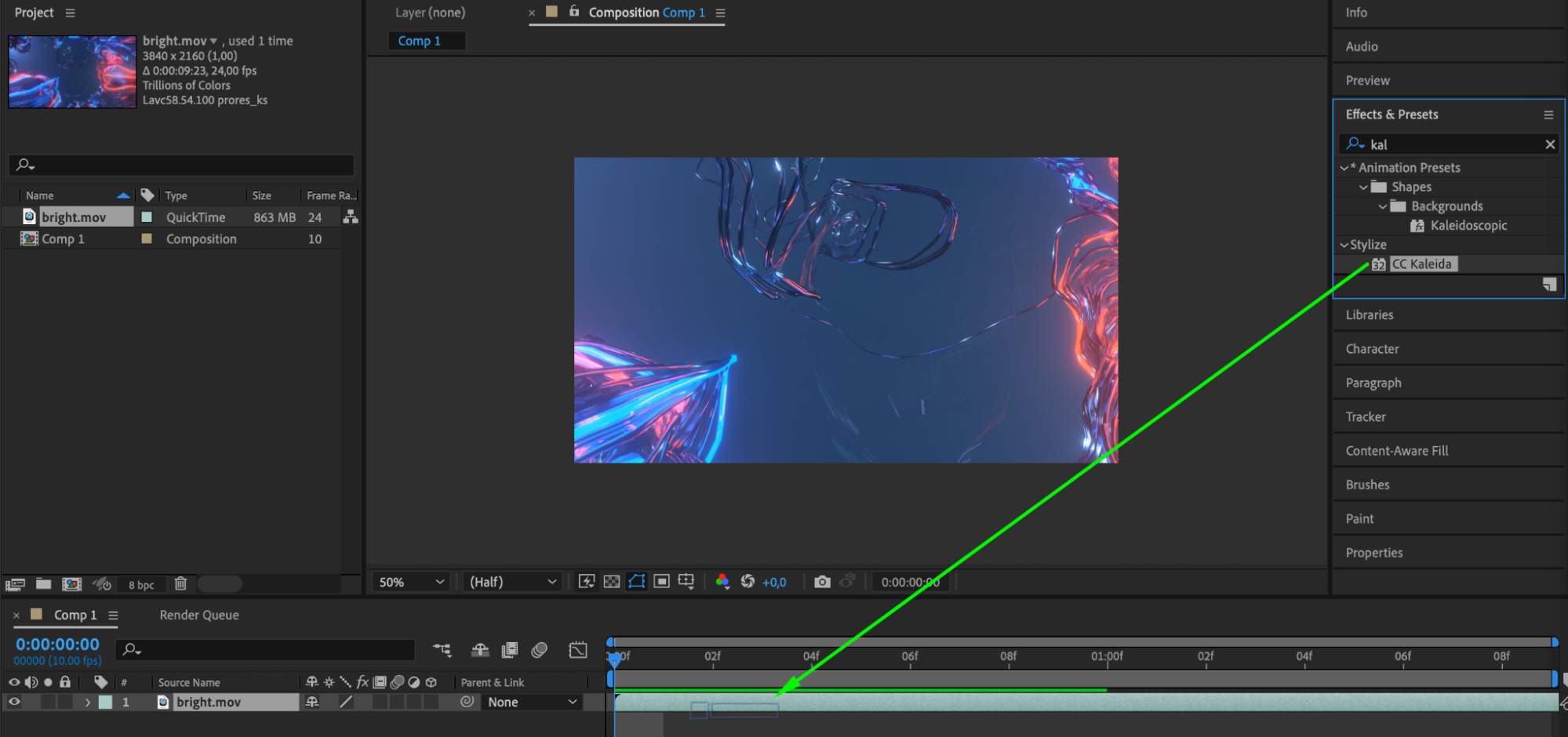Open the 50% magnification dropdown
1568x737 pixels.
pyautogui.click(x=411, y=582)
